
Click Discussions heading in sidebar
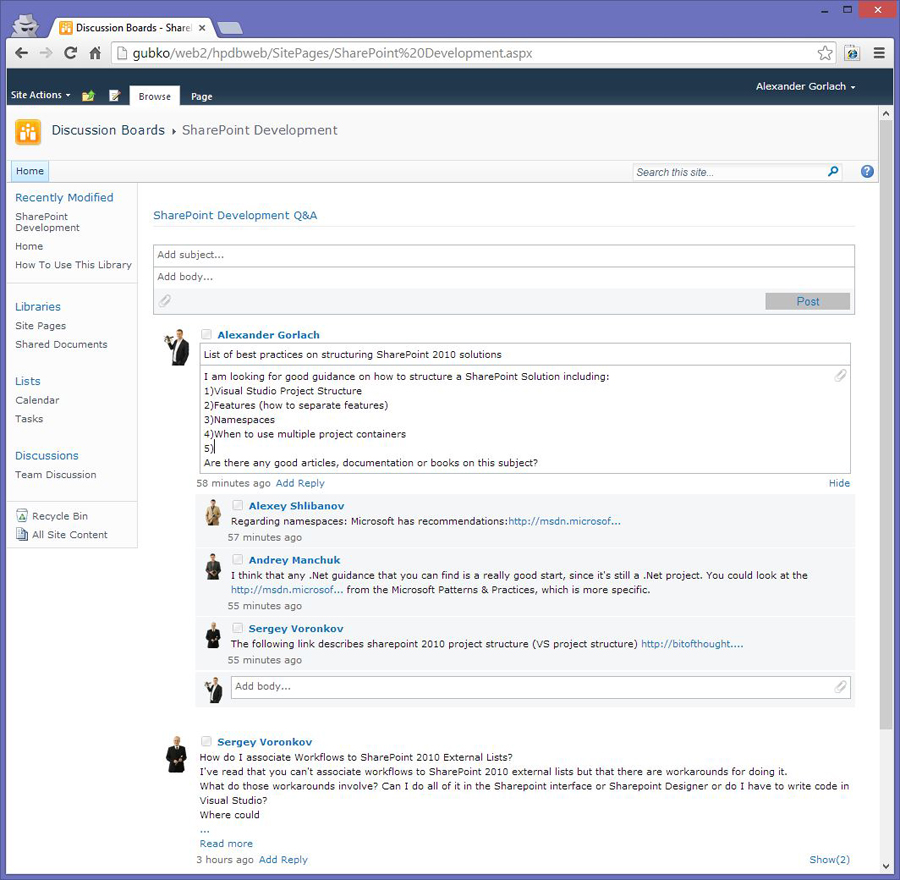46,456
